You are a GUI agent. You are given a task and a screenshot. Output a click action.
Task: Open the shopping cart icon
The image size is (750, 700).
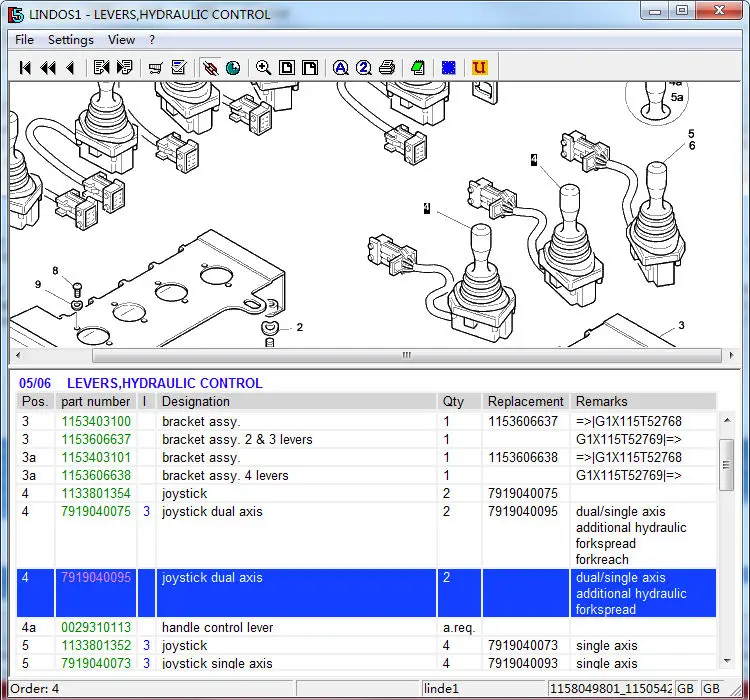pyautogui.click(x=155, y=68)
